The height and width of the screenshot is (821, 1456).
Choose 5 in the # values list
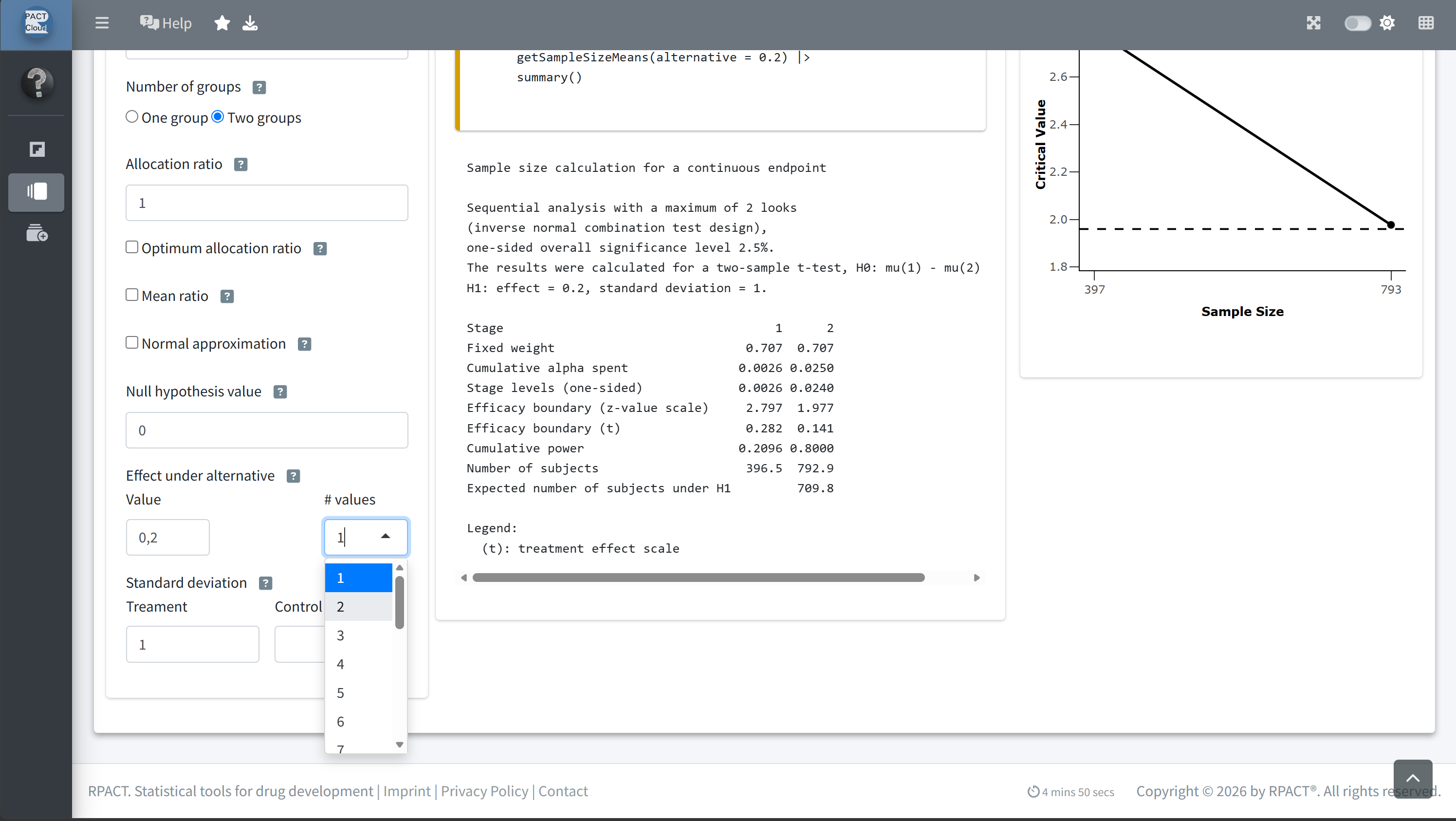coord(358,692)
